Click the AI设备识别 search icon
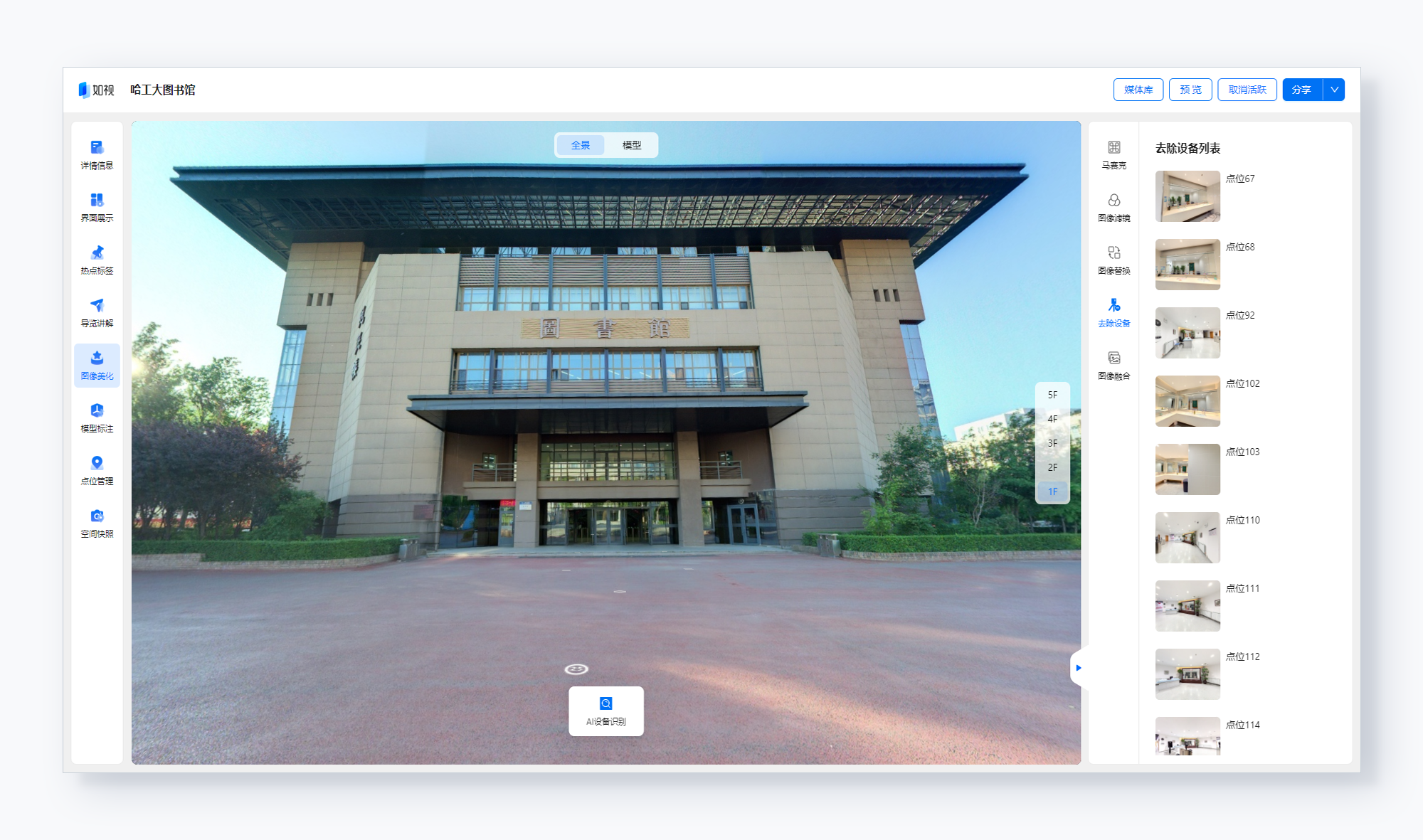1423x840 pixels. coord(606,703)
